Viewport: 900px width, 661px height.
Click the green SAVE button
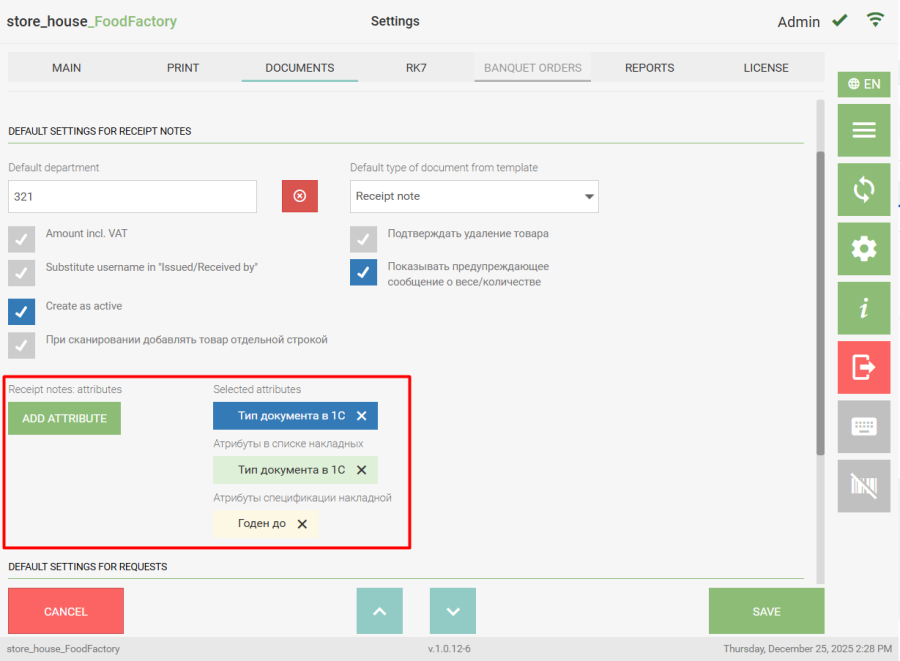(766, 611)
